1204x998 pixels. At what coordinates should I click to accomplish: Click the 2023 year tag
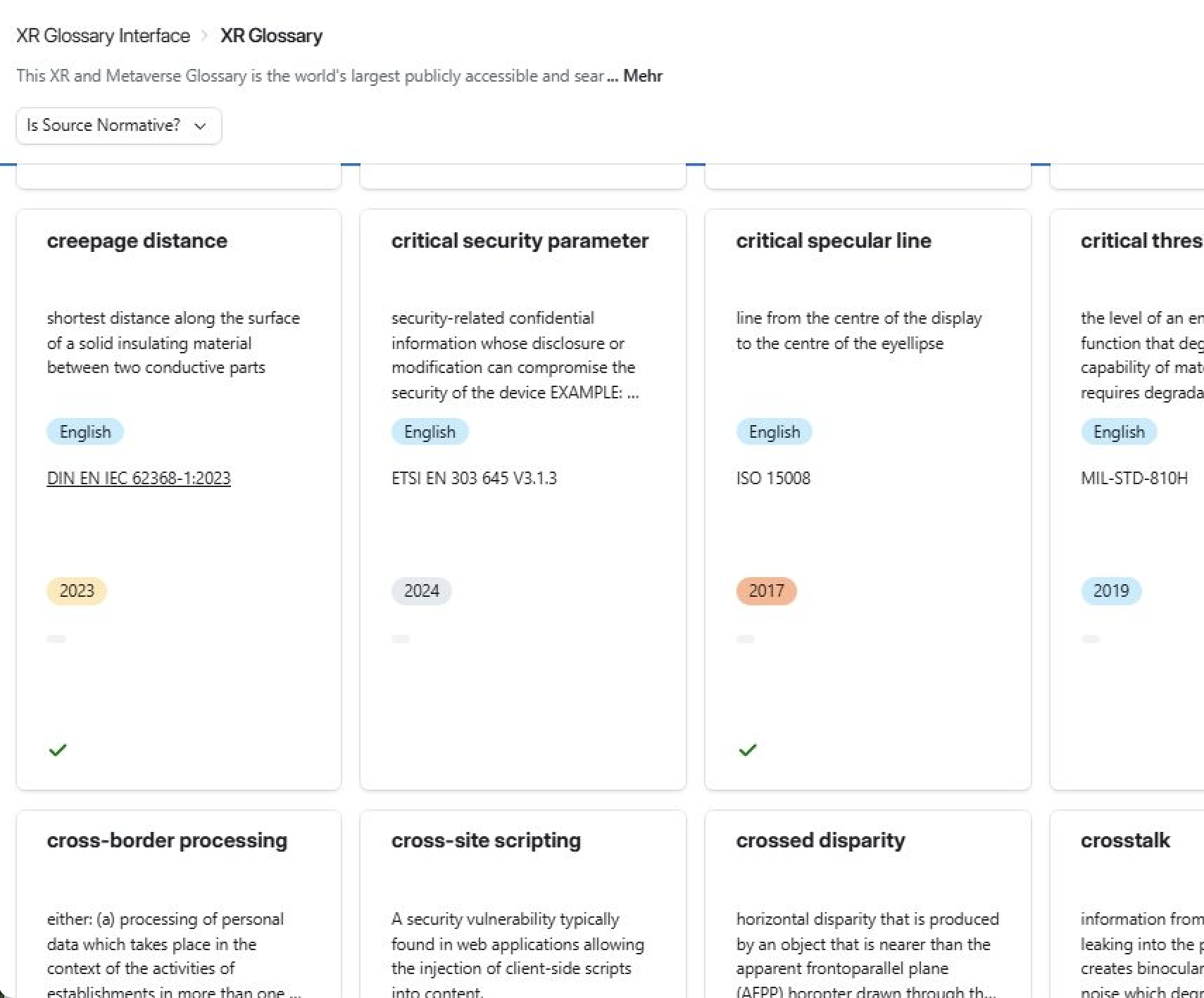(77, 590)
